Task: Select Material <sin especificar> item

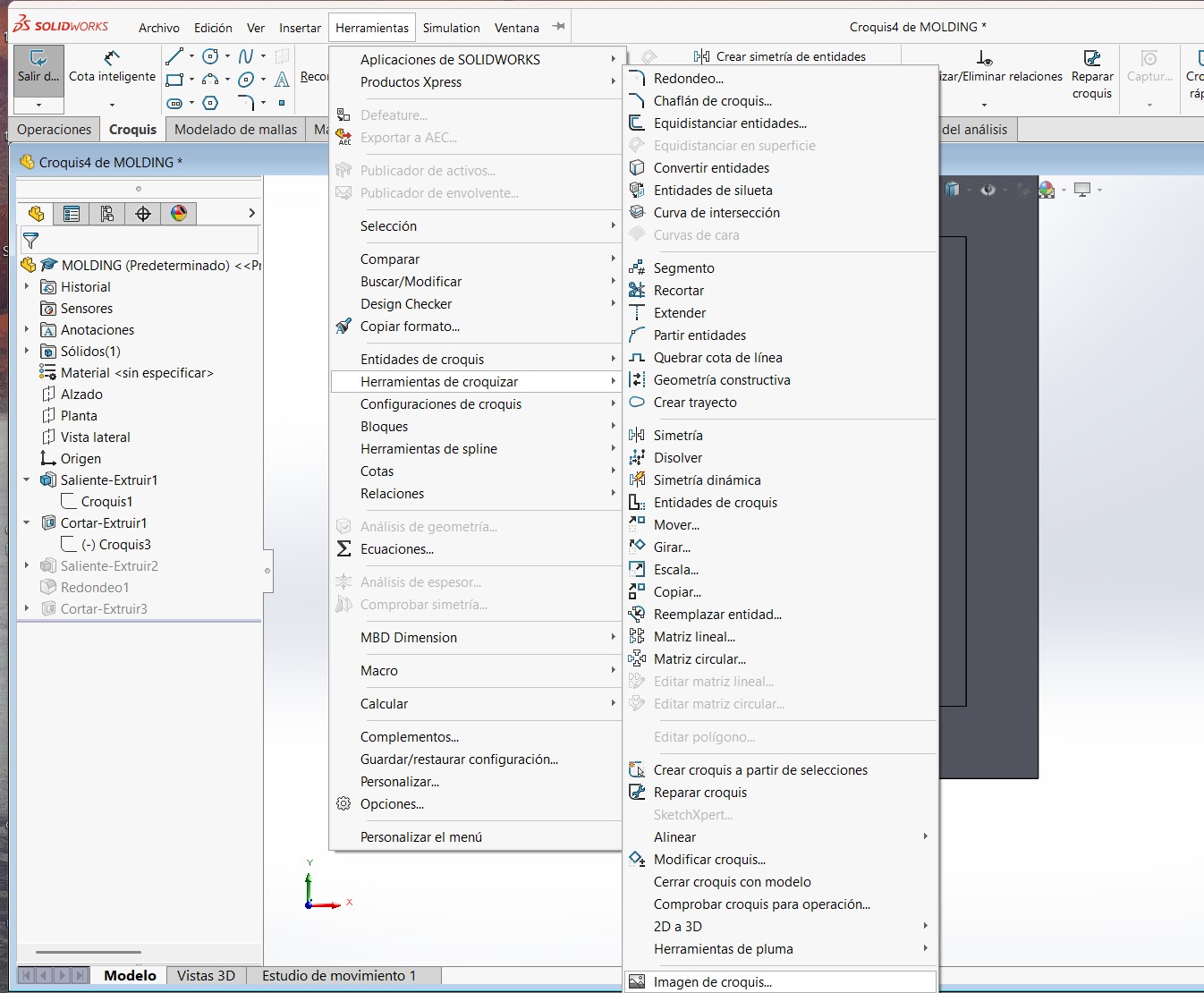Action: coord(126,373)
